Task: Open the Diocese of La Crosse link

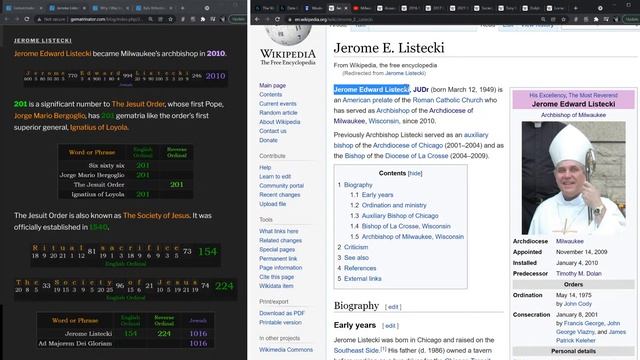Action: point(416,156)
